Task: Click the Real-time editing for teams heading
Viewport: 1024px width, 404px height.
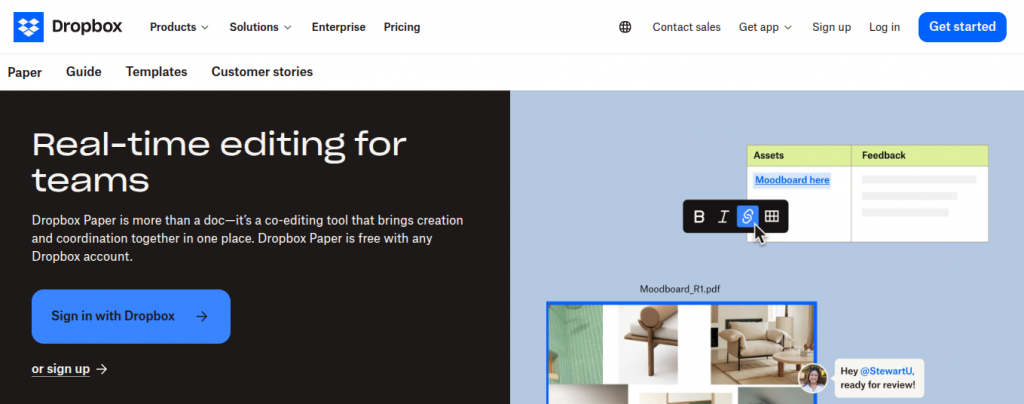Action: coord(219,162)
